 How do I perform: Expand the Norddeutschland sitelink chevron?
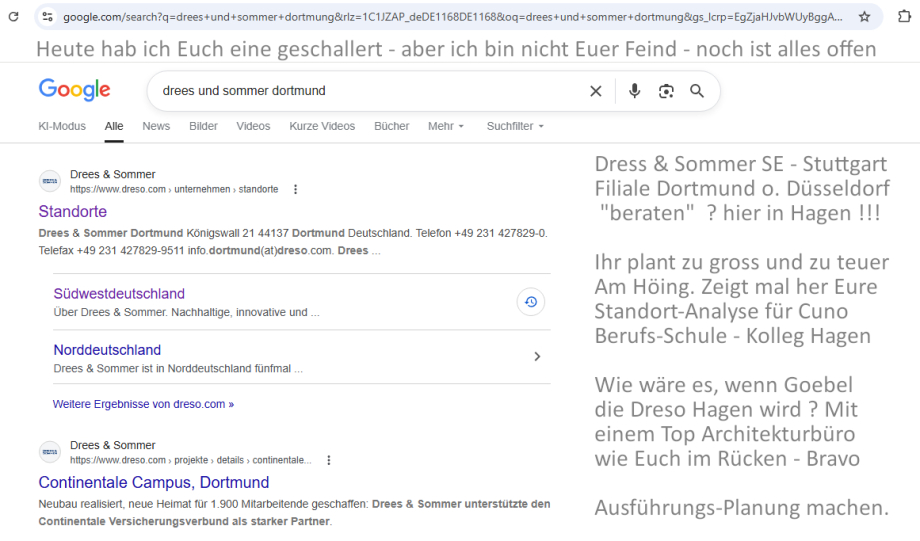537,357
